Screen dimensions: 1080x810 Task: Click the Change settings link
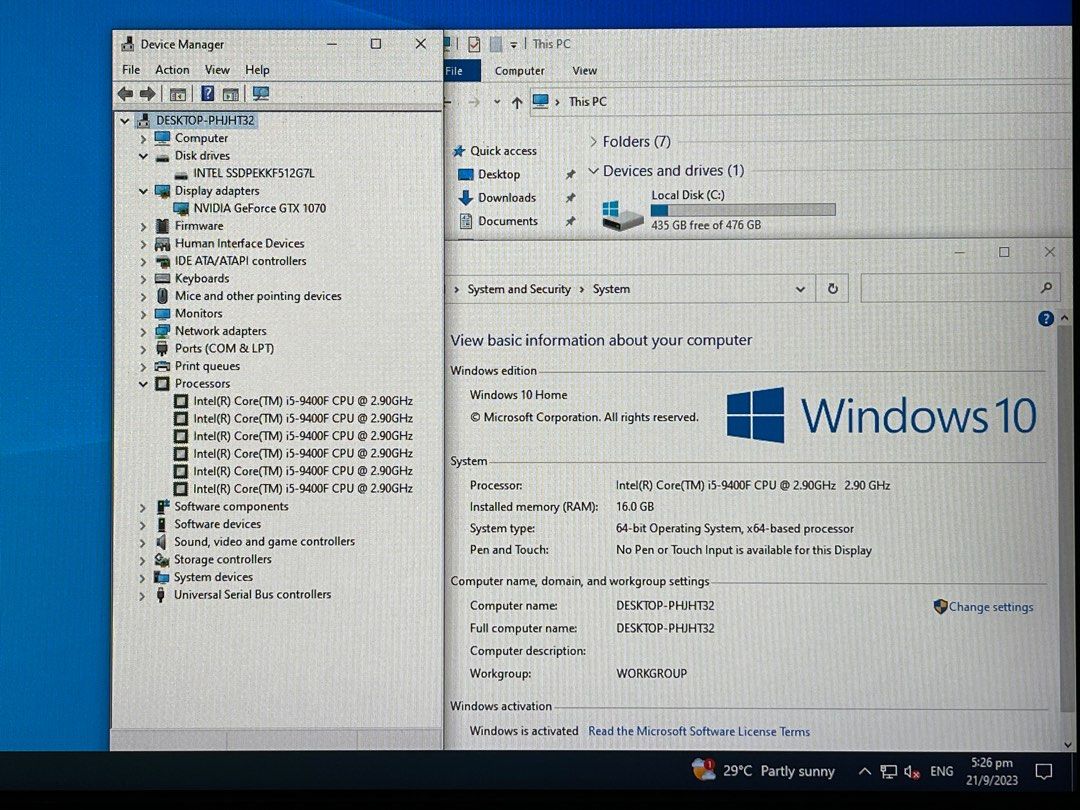[990, 607]
